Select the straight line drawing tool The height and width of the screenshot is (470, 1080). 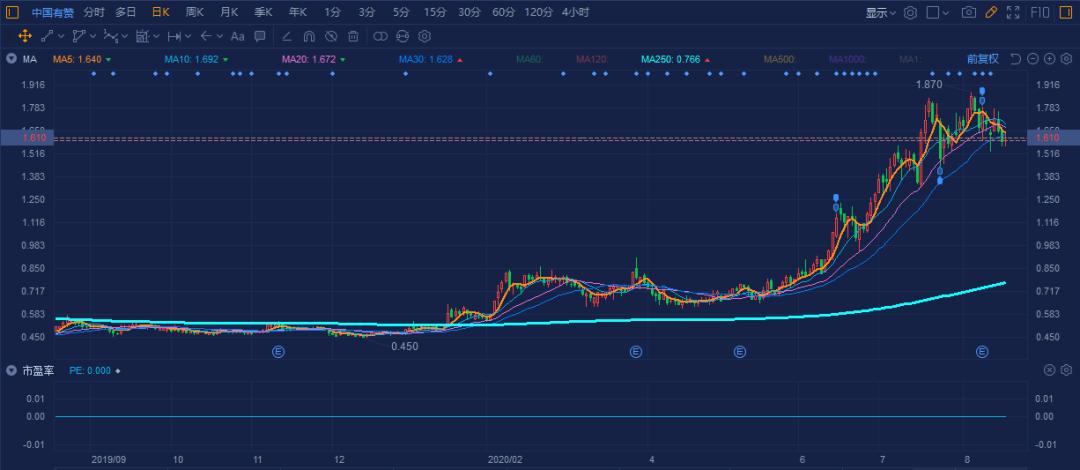48,36
